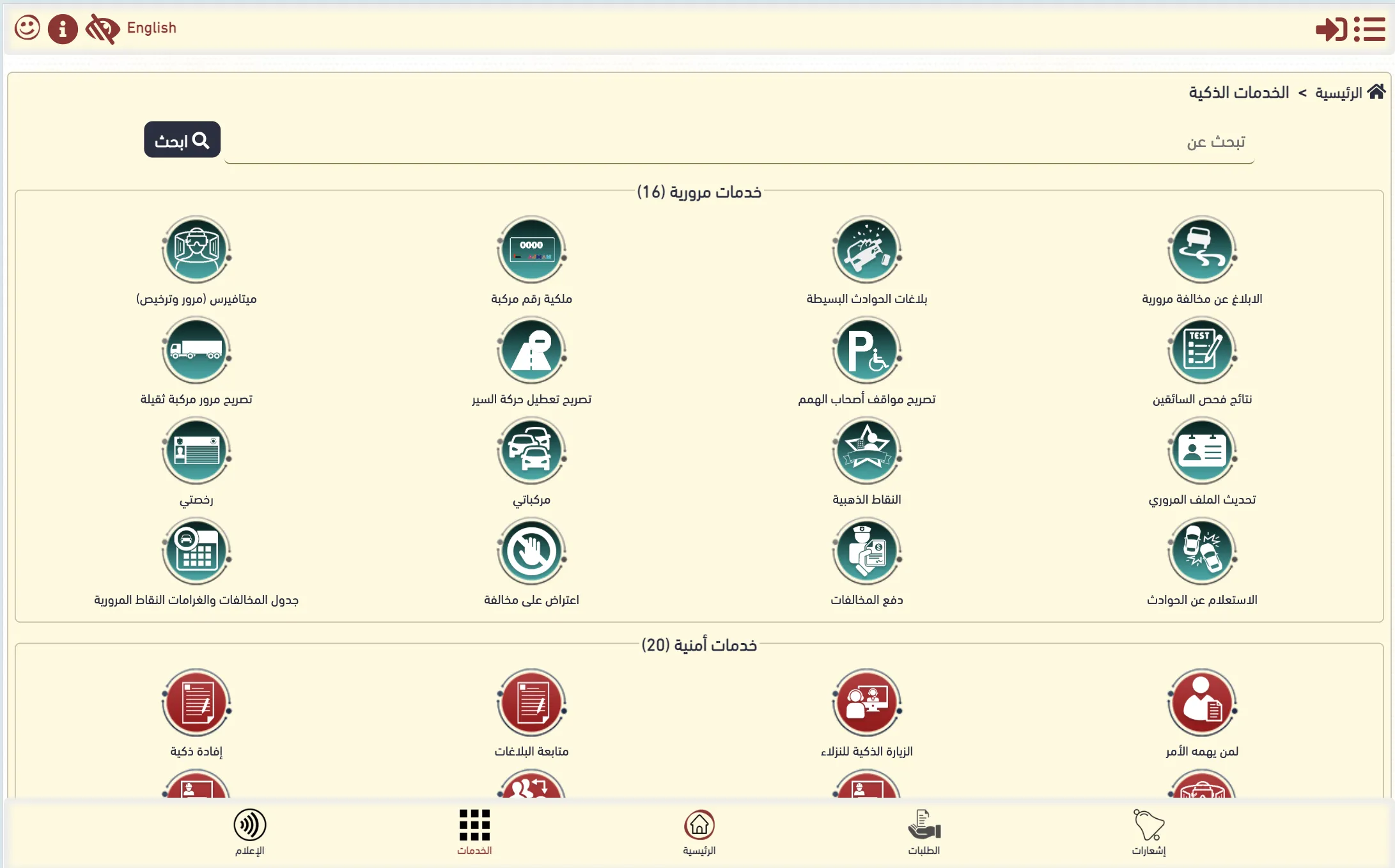Focus the search input field (تبحث عن)
This screenshot has height=868, width=1395.
[x=739, y=142]
